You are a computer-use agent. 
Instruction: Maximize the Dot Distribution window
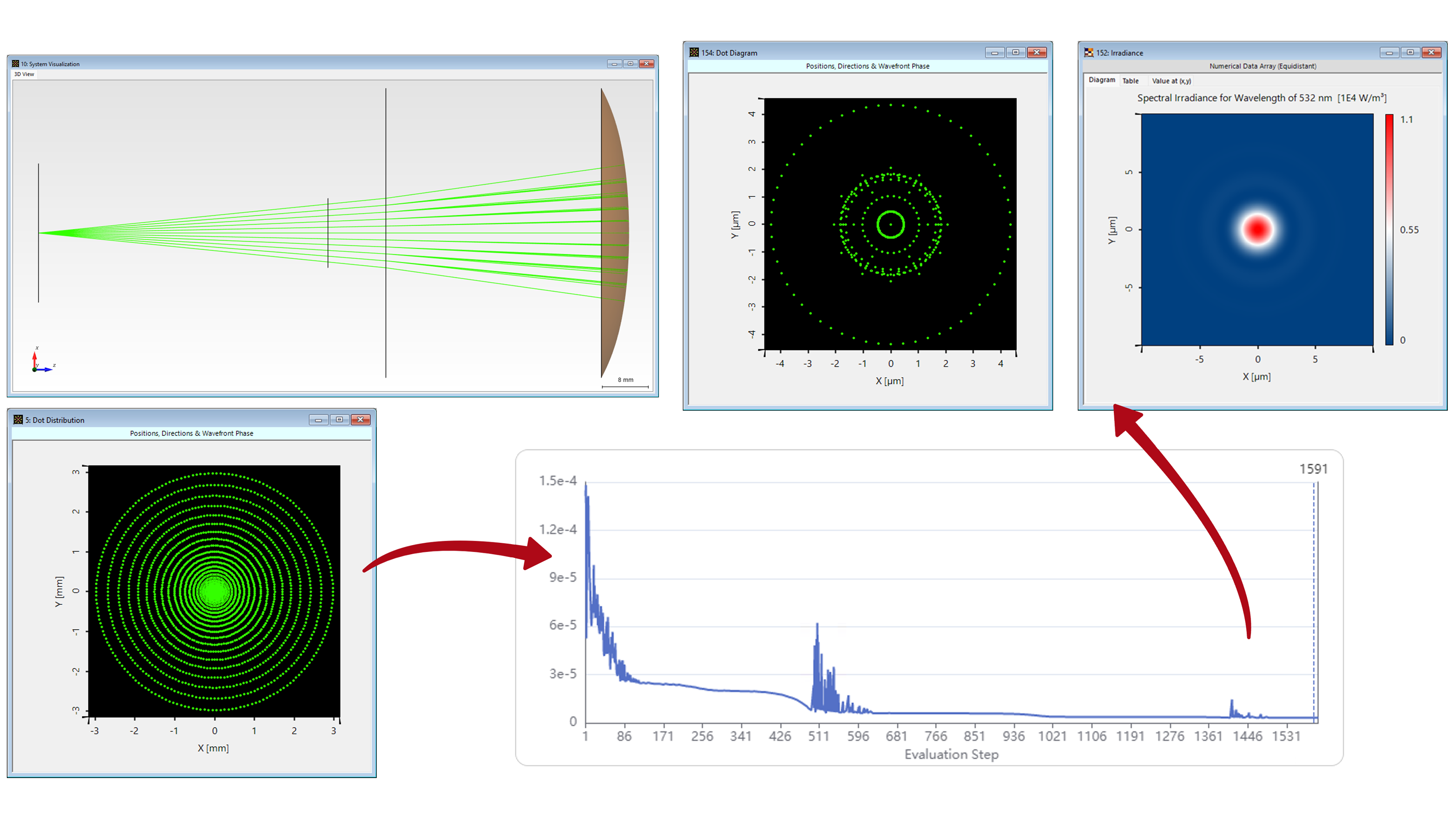point(339,420)
